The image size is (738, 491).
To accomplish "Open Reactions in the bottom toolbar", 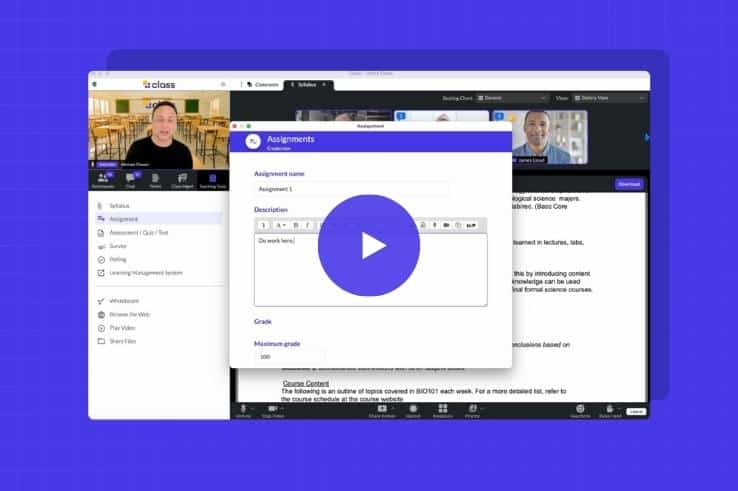I will click(x=580, y=410).
